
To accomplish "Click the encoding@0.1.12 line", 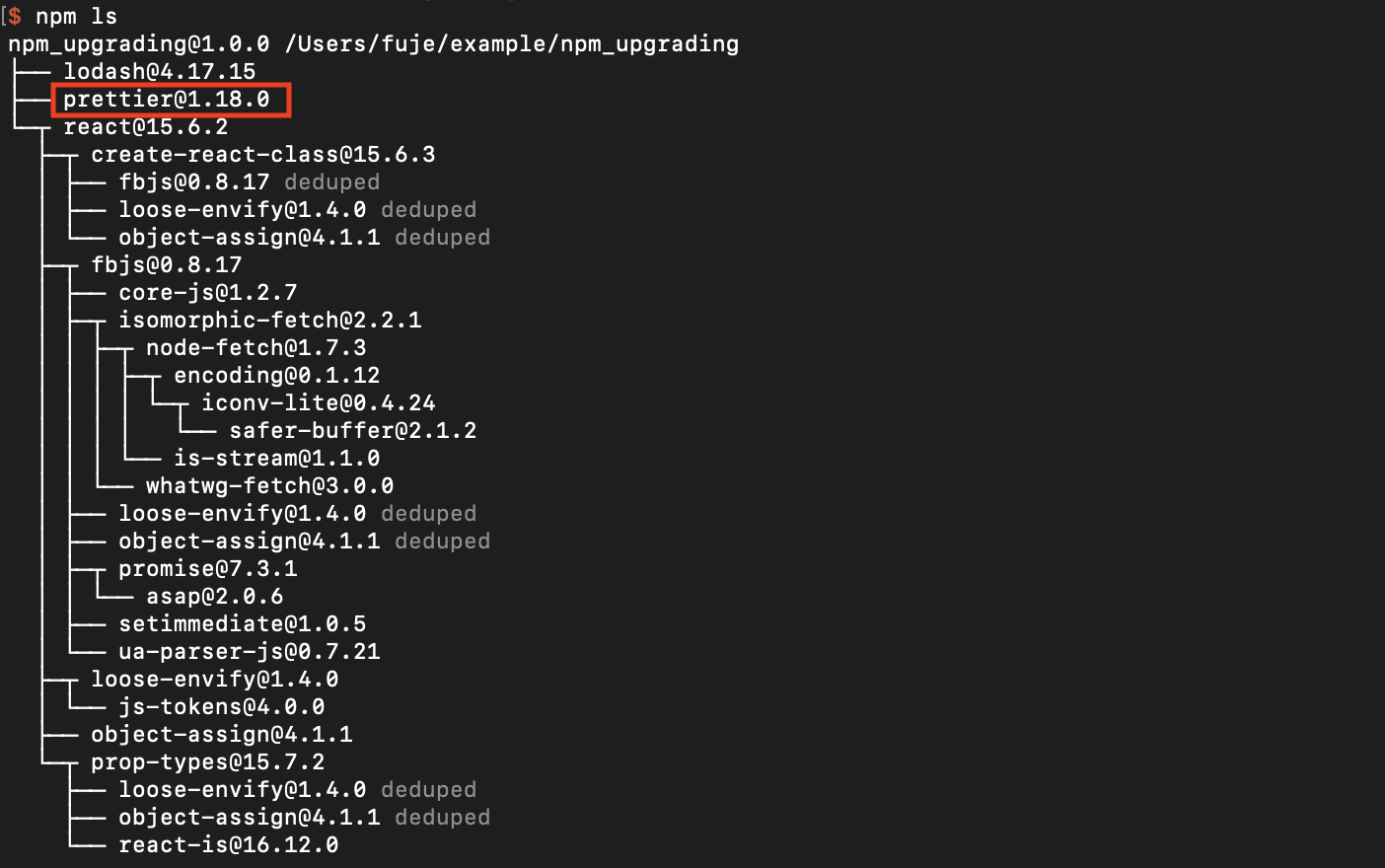I will pyautogui.click(x=276, y=376).
